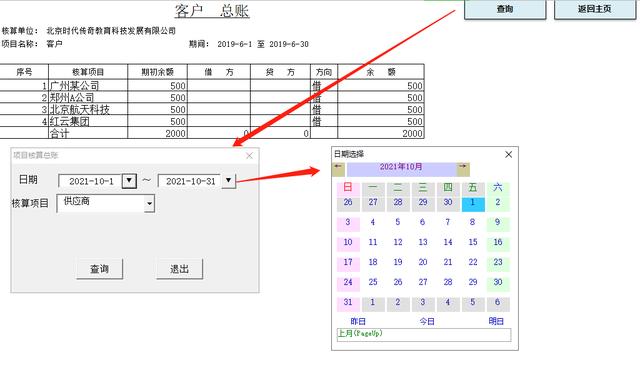This screenshot has width=640, height=375.
Task: Select day 10 in the calendar
Action: 348,243
